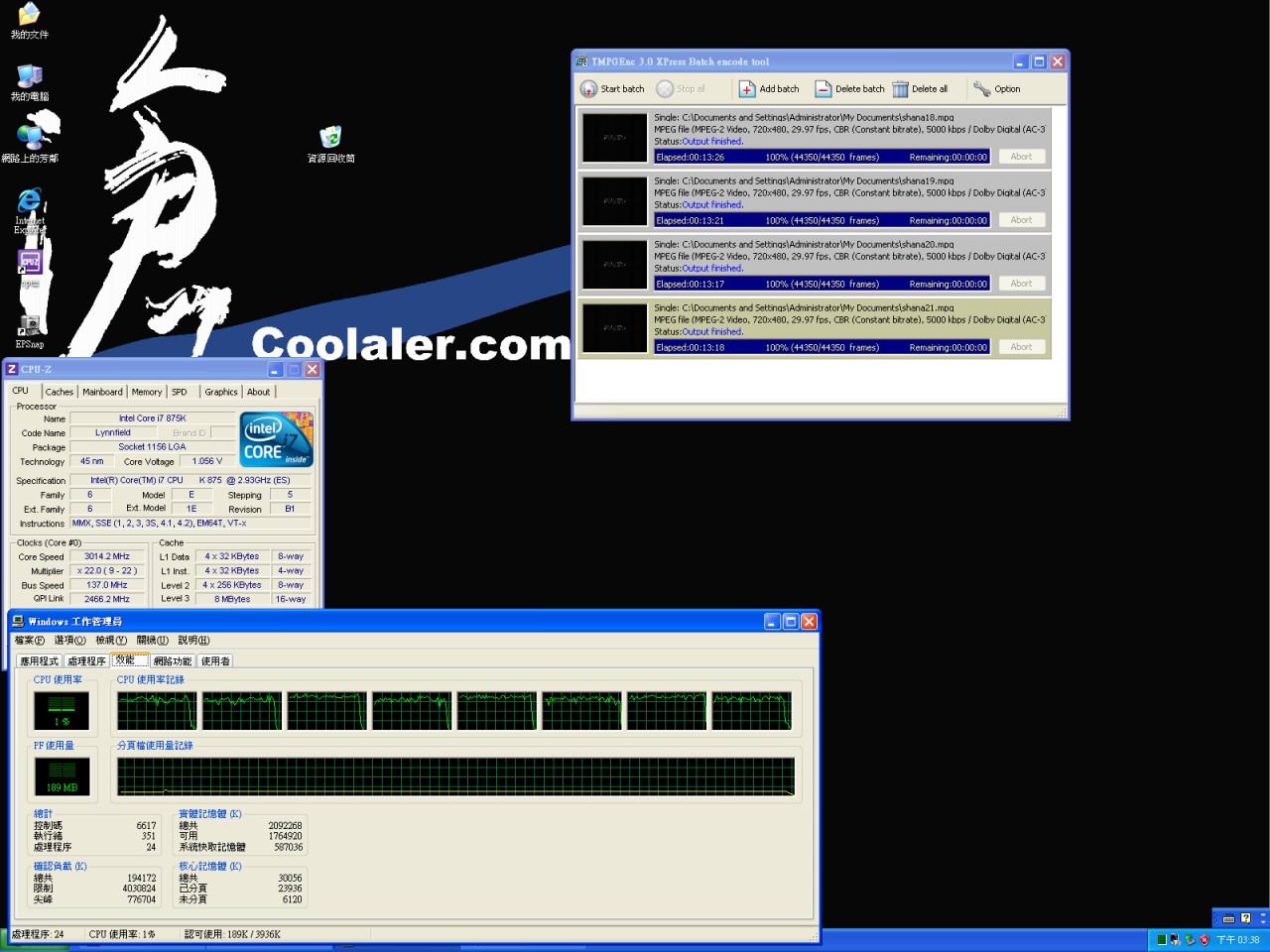
Task: Switch to Mainboard tab in CPU-Z
Action: pos(102,392)
